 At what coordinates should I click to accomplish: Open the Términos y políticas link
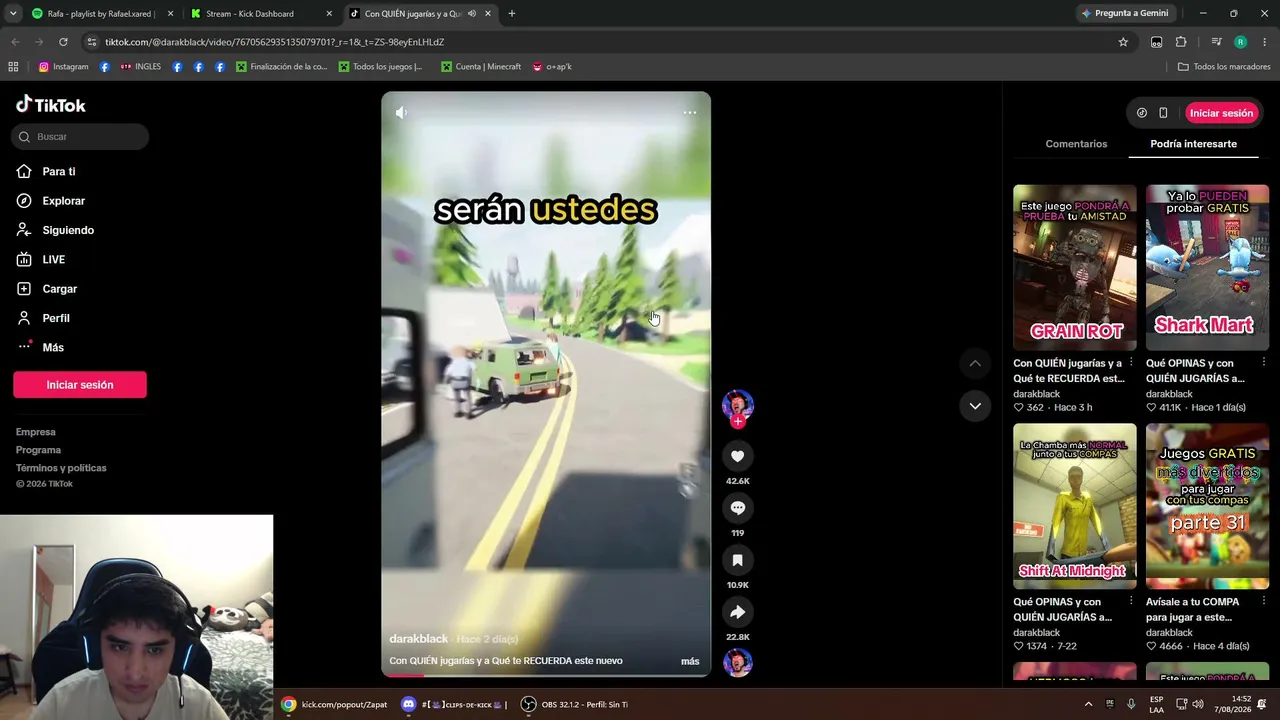[x=61, y=468]
